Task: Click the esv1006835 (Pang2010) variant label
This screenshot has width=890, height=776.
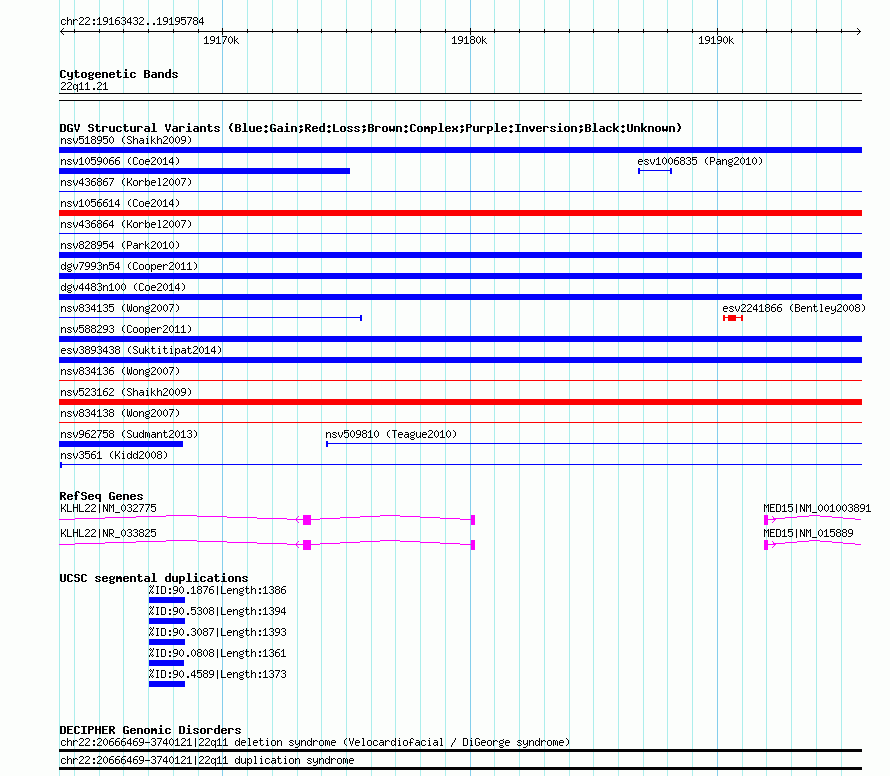Action: [x=700, y=161]
